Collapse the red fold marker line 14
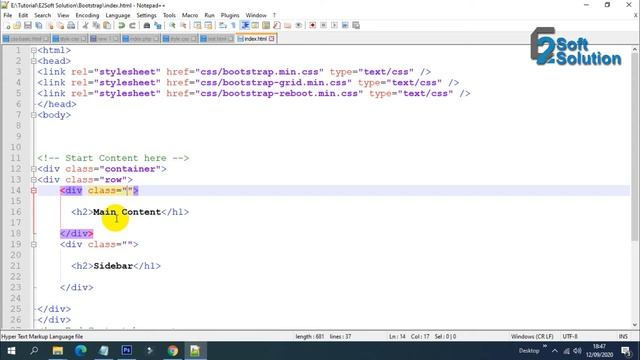This screenshot has width=640, height=360. 33,191
